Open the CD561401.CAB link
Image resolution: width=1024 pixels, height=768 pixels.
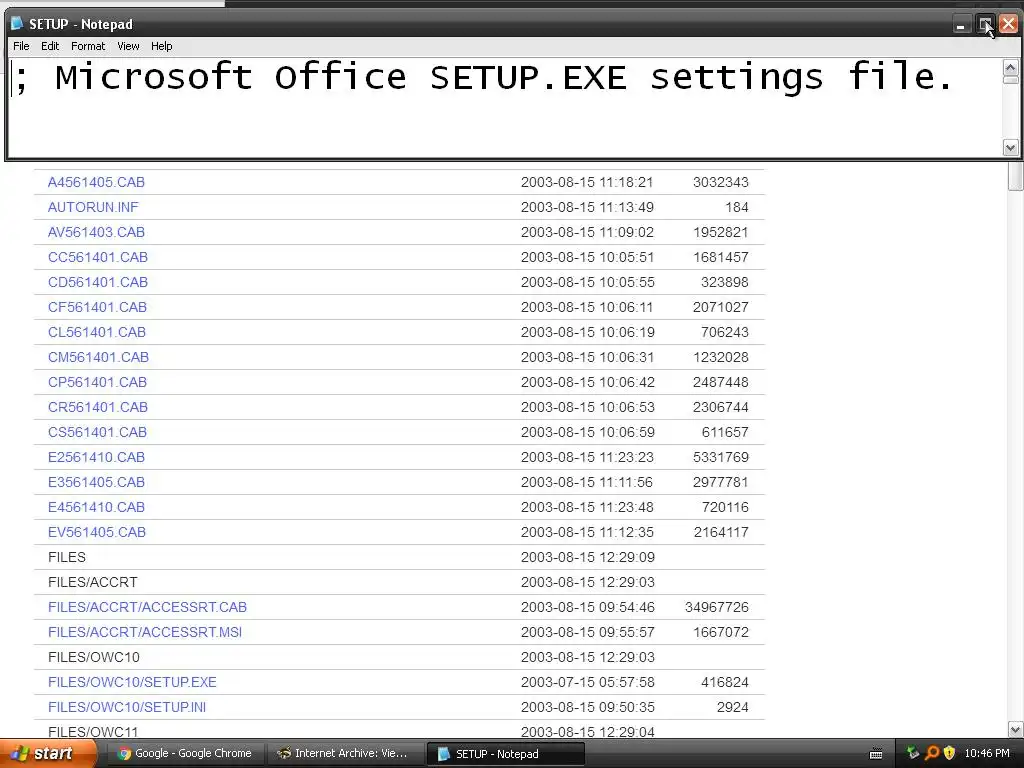(x=98, y=282)
